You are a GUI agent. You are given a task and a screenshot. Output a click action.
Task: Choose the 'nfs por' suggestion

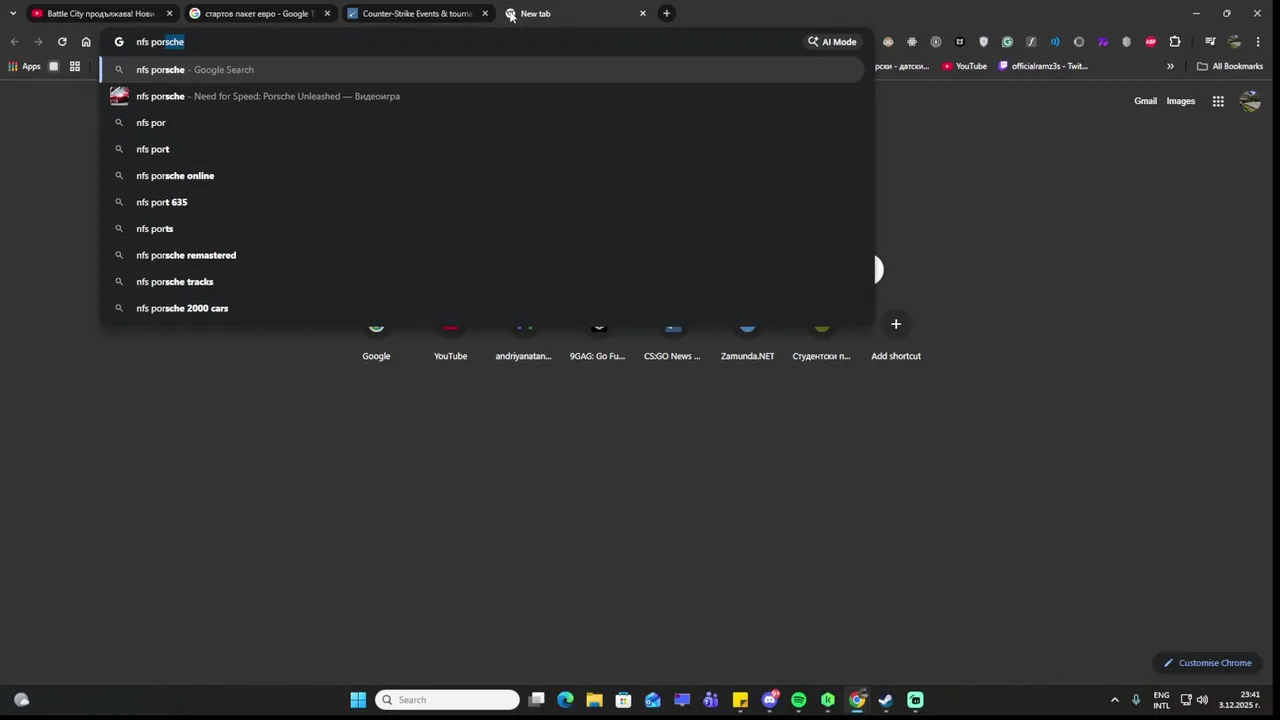click(482, 123)
